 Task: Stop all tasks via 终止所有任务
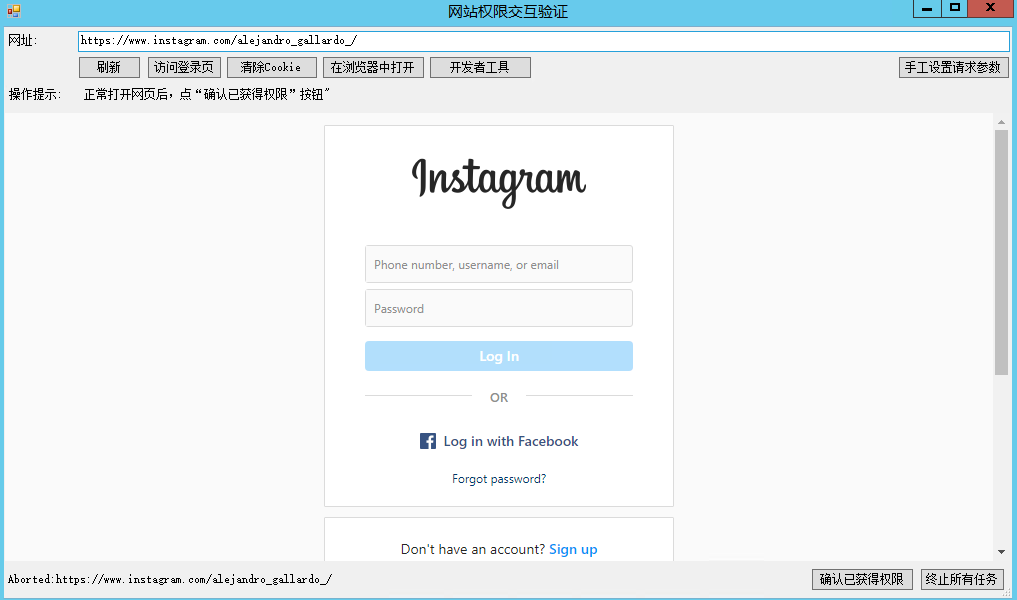click(962, 579)
